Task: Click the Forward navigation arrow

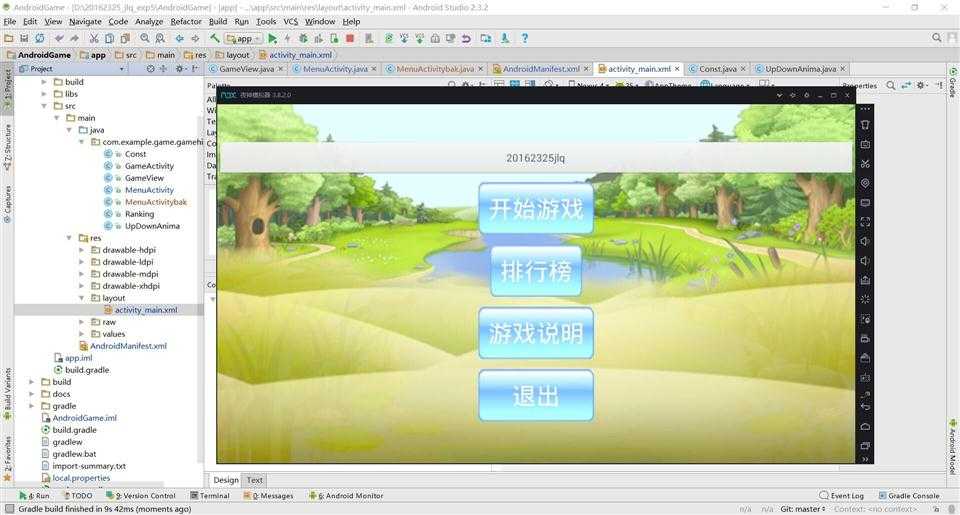Action: (x=195, y=38)
